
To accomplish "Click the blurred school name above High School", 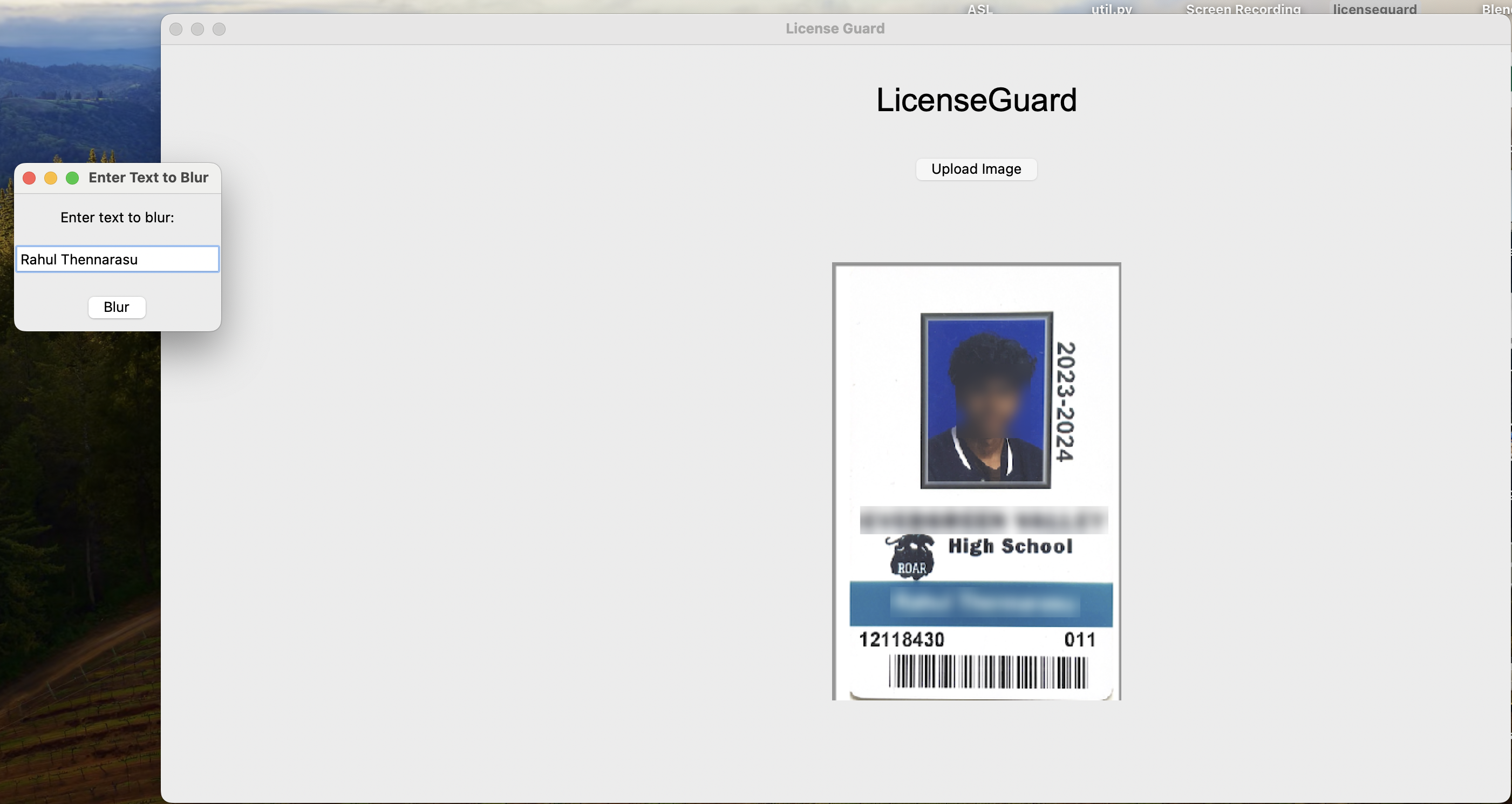I will click(x=984, y=520).
